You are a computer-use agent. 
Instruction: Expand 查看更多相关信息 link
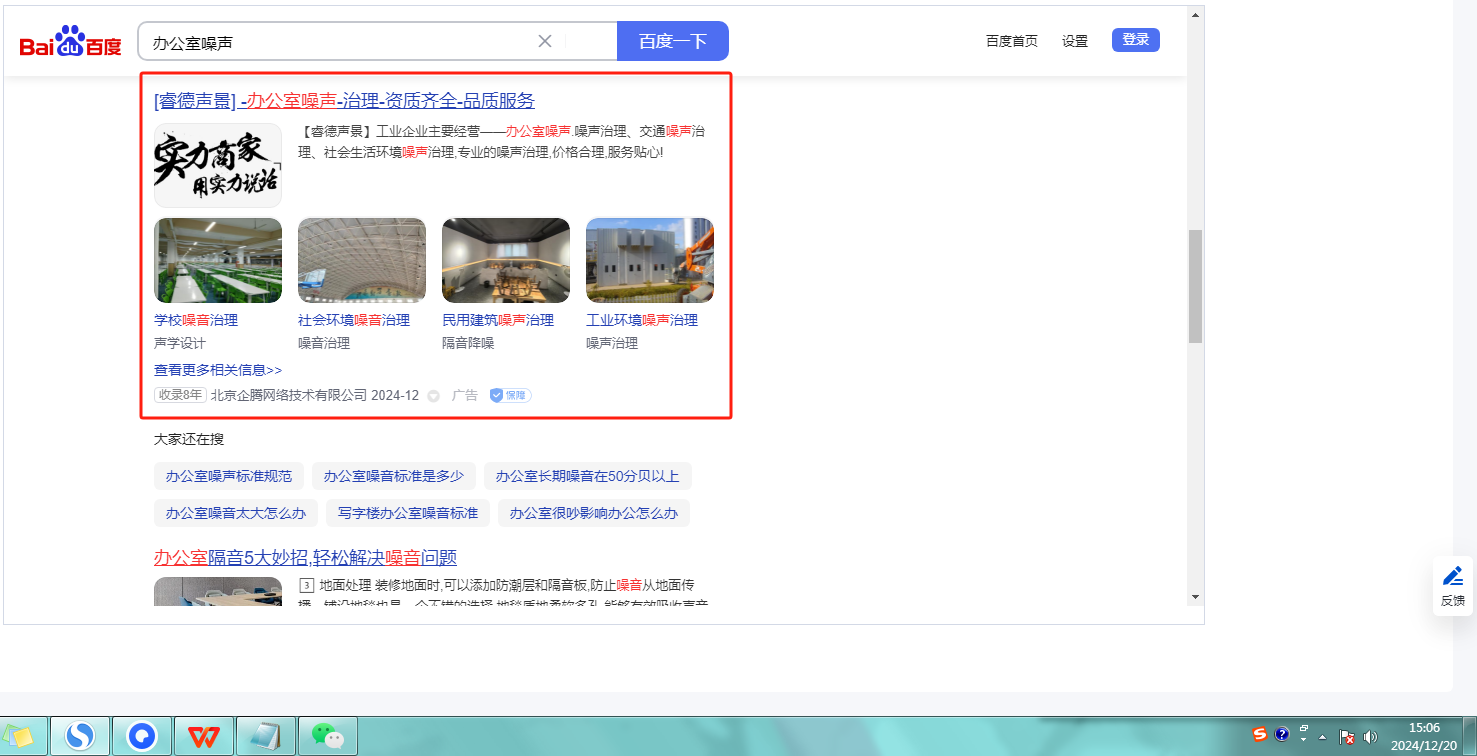click(x=218, y=370)
